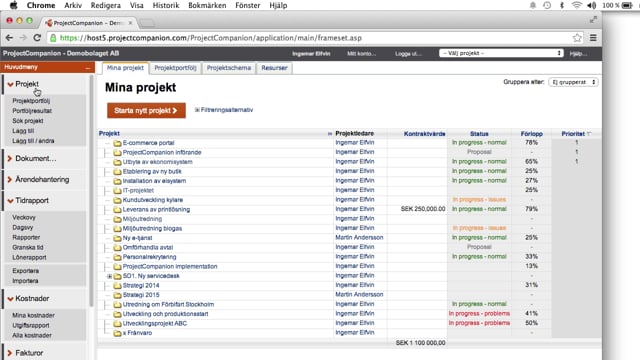Open the Historik menu

[166, 5]
